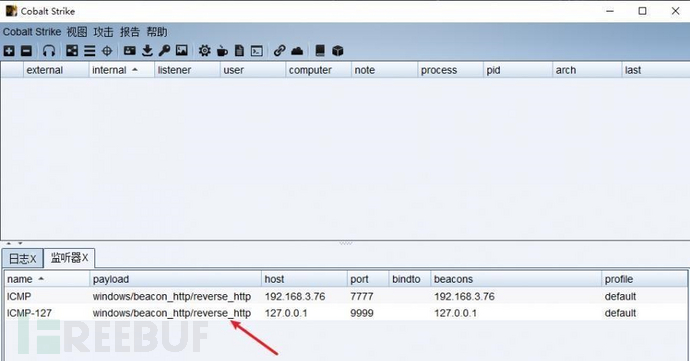Open the help book icon
Viewport: 690px width, 361px height.
[320, 51]
